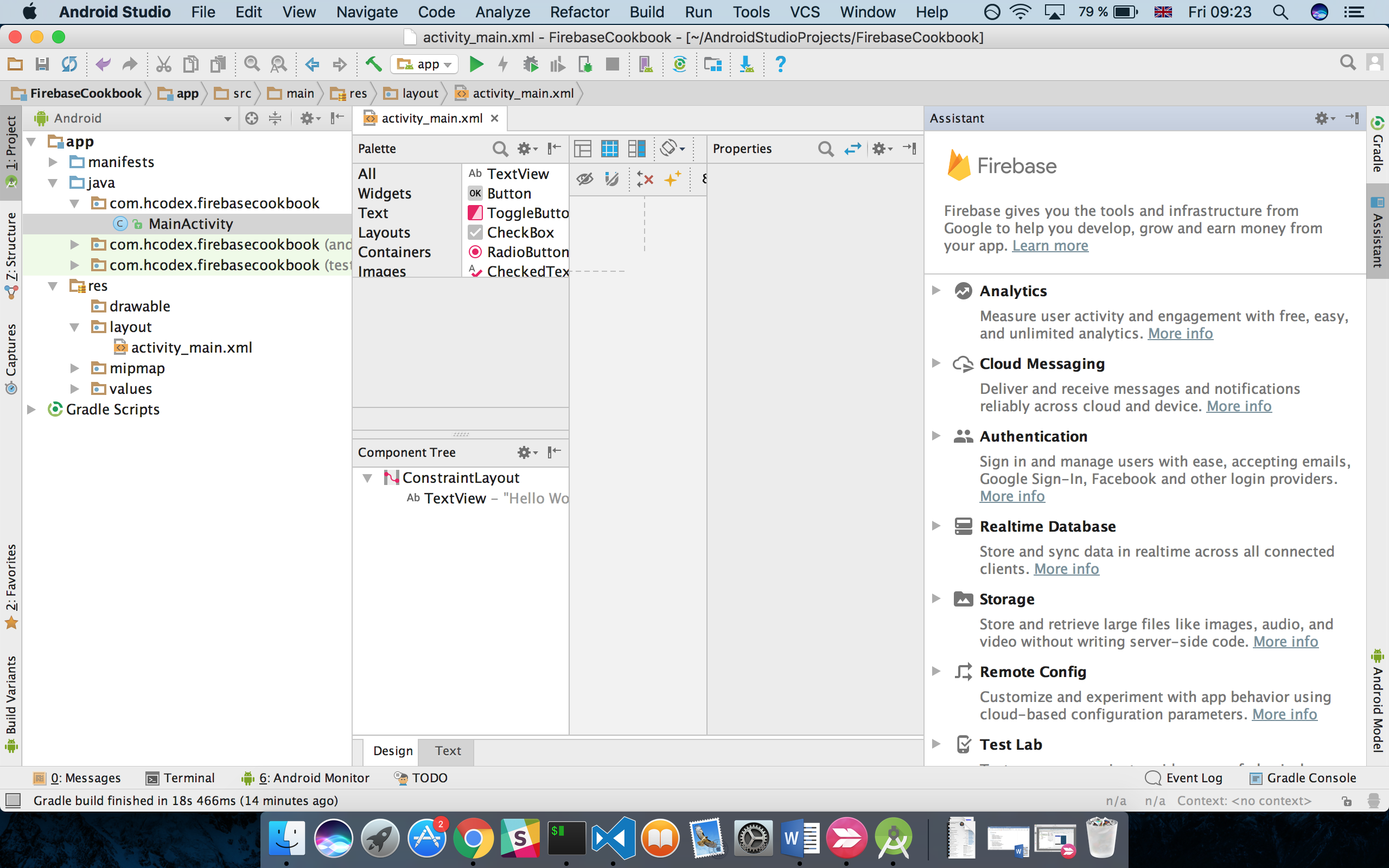The height and width of the screenshot is (868, 1389).
Task: Open macOS Spotlight search in menu bar
Action: pos(1280,12)
